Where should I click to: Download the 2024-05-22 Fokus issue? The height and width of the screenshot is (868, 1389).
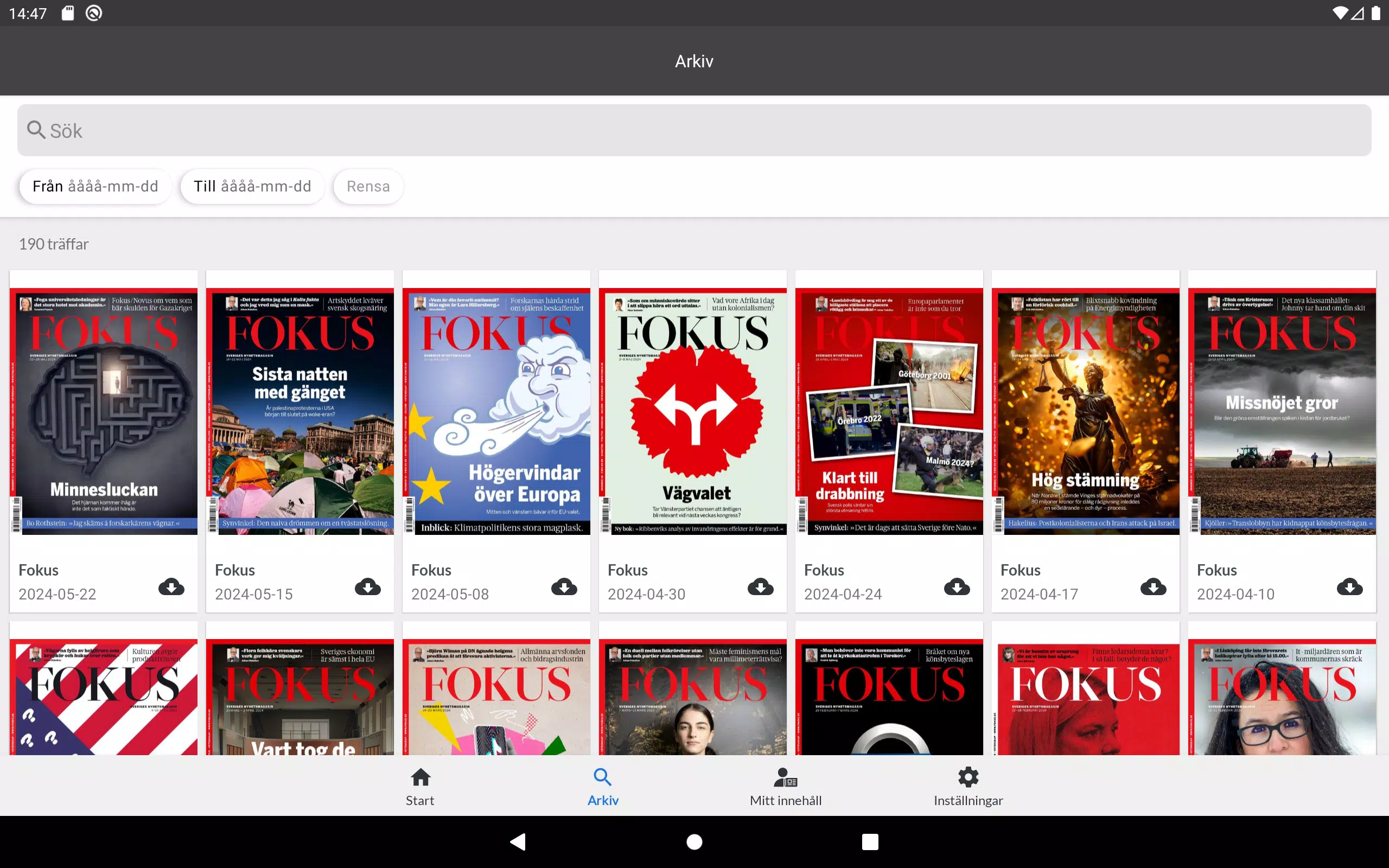171,586
